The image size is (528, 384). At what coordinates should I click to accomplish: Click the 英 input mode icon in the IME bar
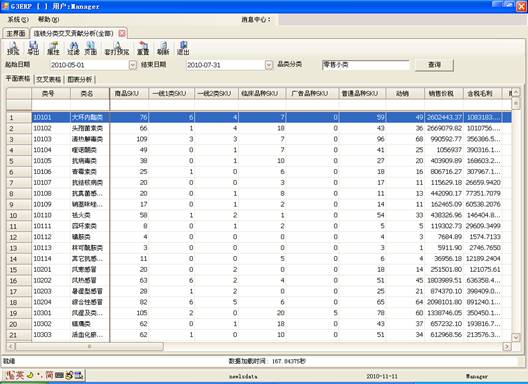19,375
